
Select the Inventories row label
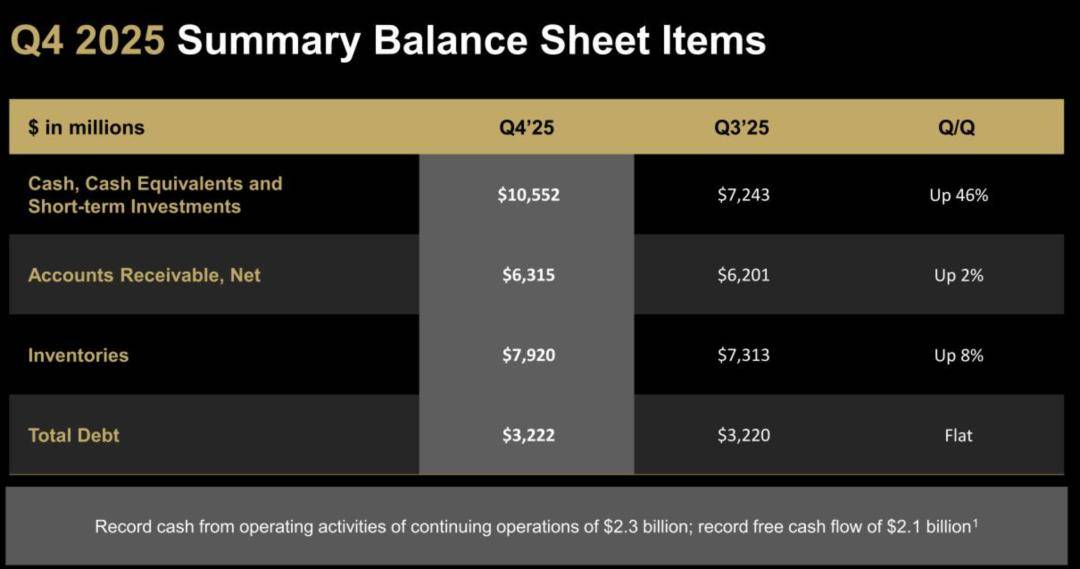(x=78, y=355)
